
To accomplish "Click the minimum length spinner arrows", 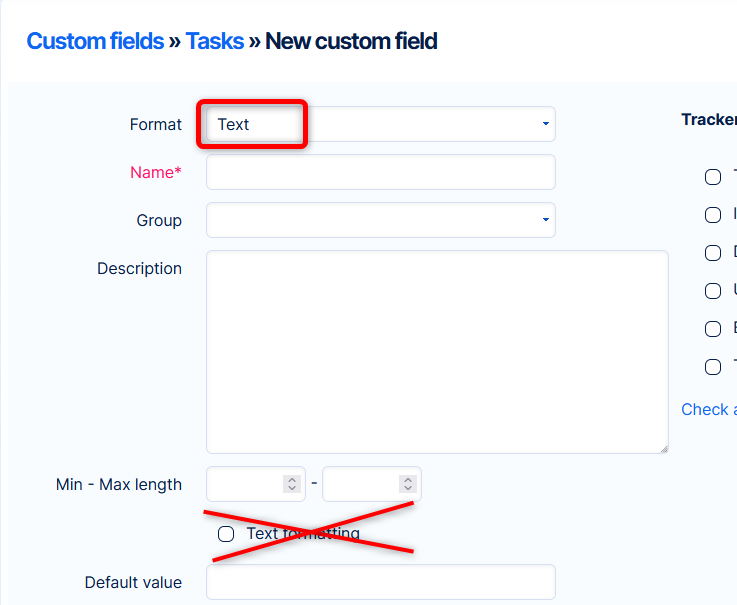I will 292,484.
